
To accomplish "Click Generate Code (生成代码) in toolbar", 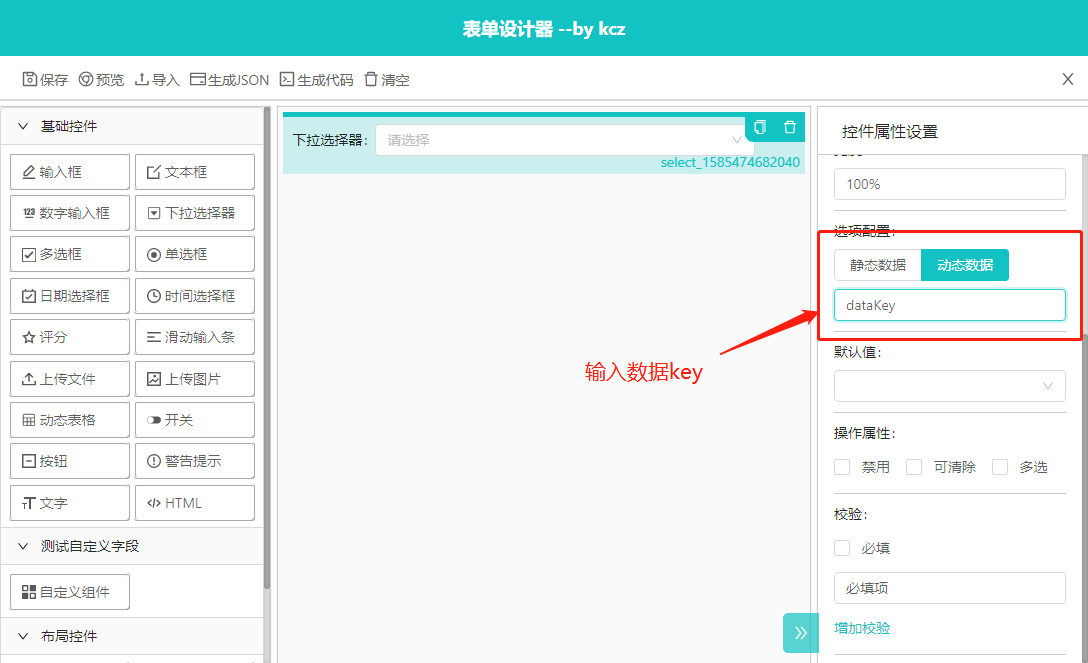I will 287,80.
